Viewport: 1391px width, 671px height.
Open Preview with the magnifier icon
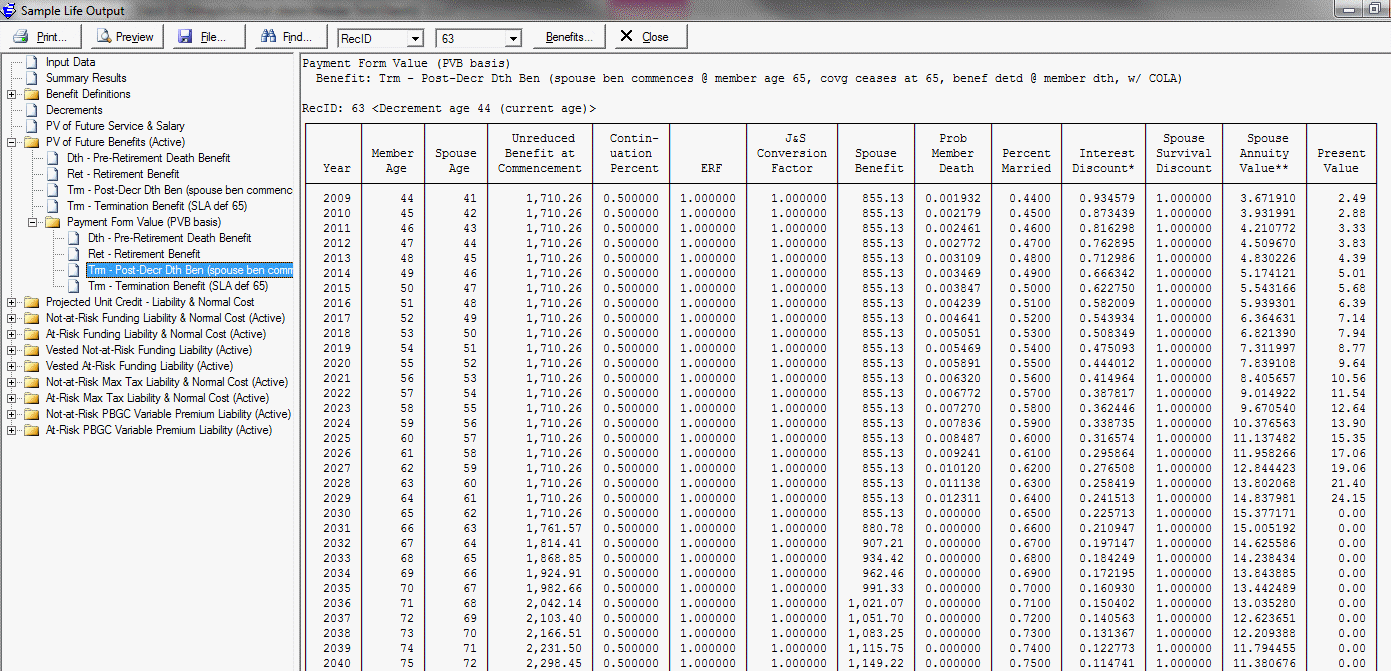pos(103,37)
